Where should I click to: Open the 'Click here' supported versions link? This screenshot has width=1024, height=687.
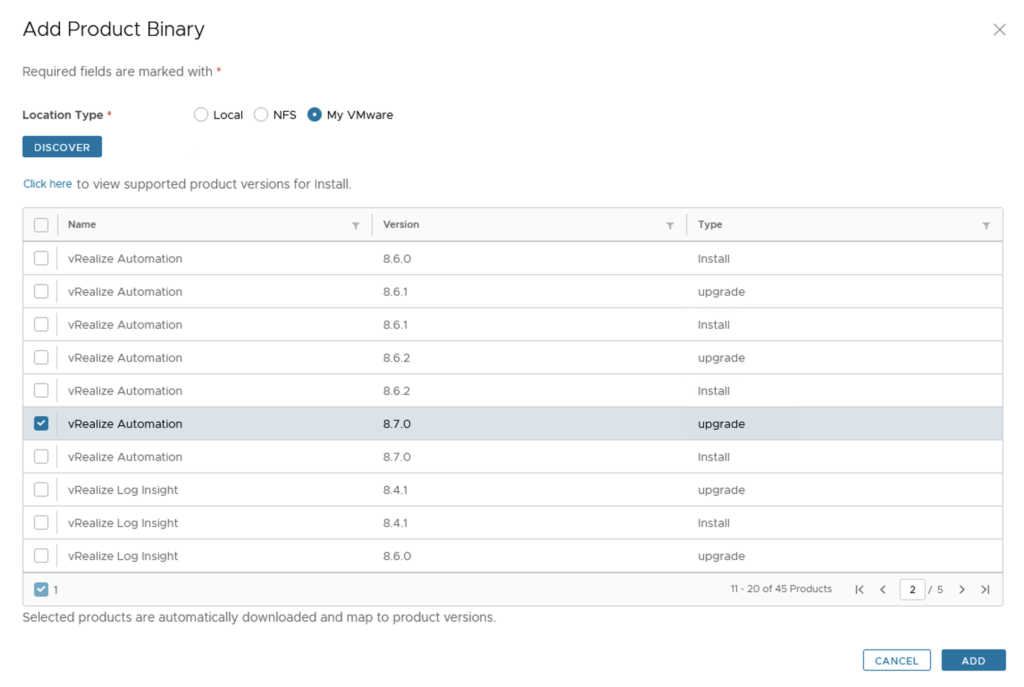(47, 184)
